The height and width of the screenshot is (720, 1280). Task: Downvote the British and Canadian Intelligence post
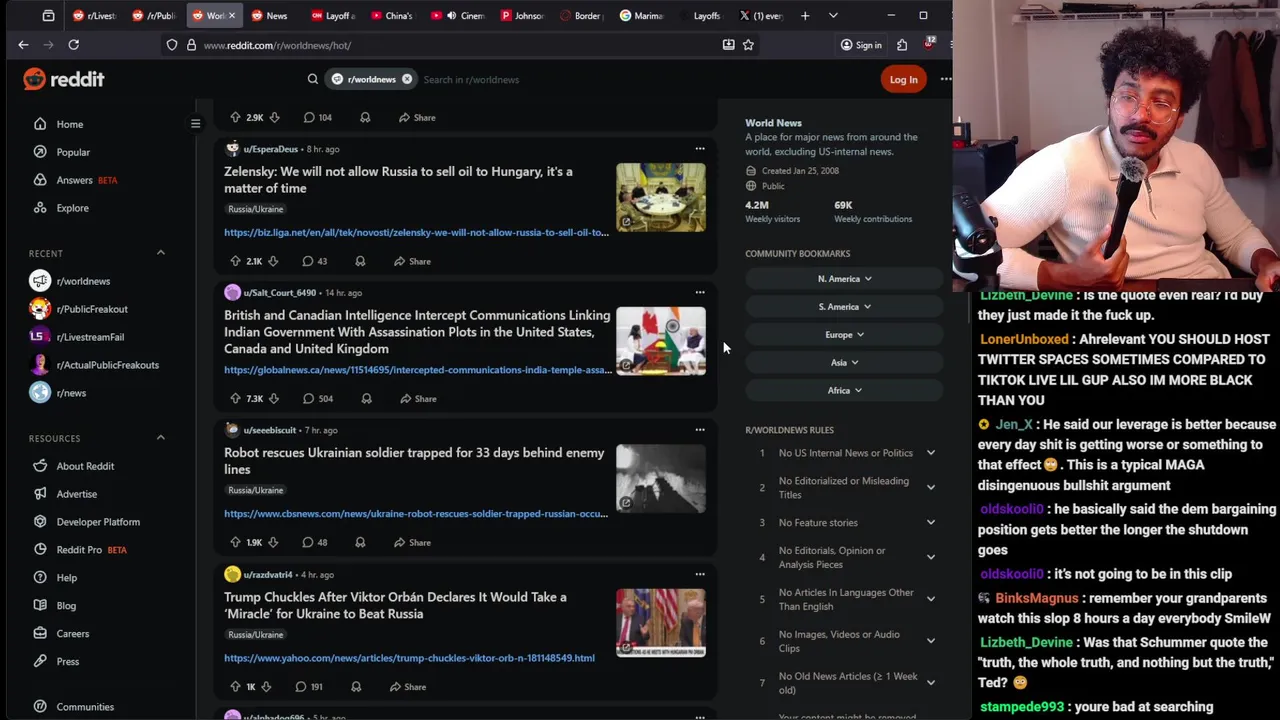point(273,398)
